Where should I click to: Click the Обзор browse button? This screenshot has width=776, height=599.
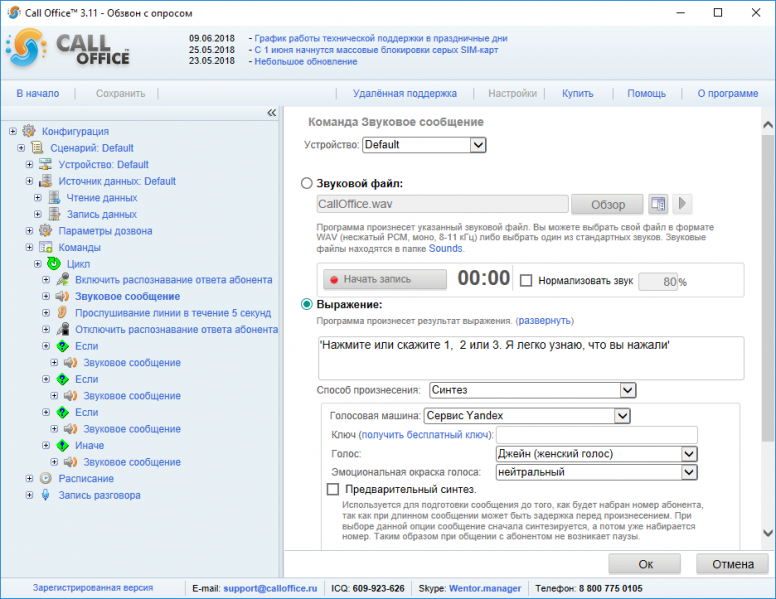pyautogui.click(x=607, y=204)
